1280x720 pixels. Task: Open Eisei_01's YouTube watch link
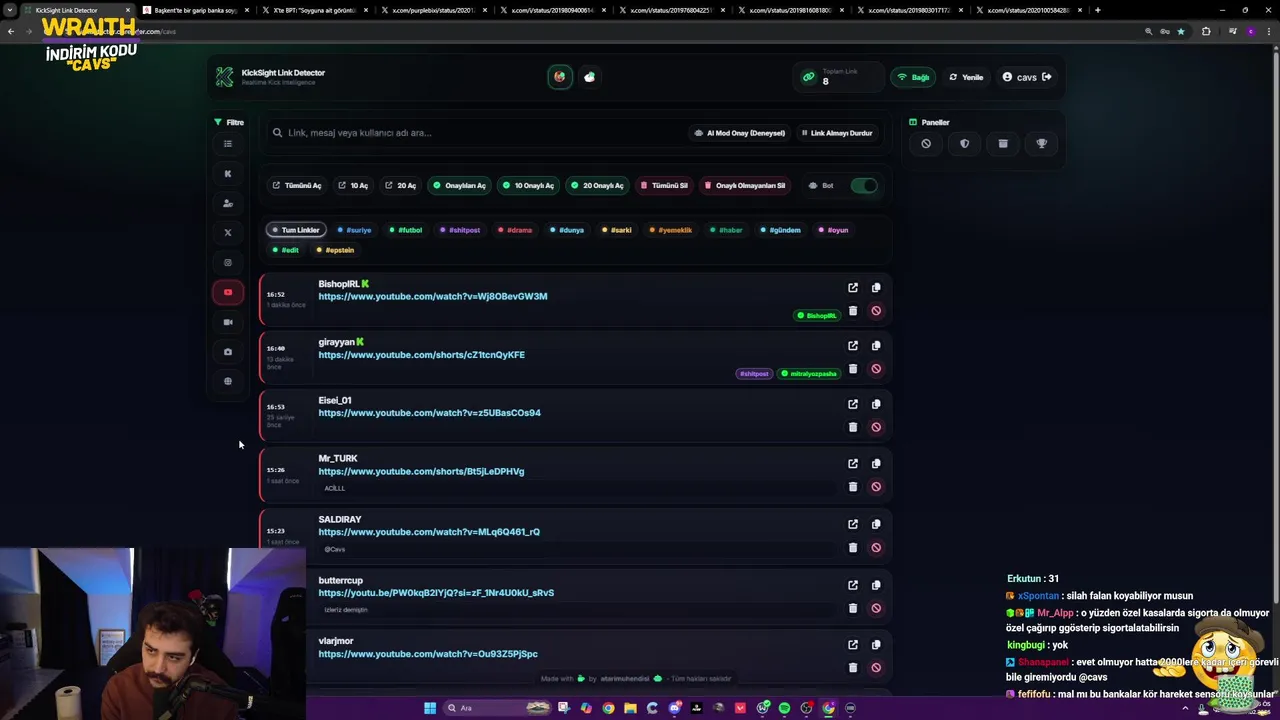pyautogui.click(x=429, y=413)
